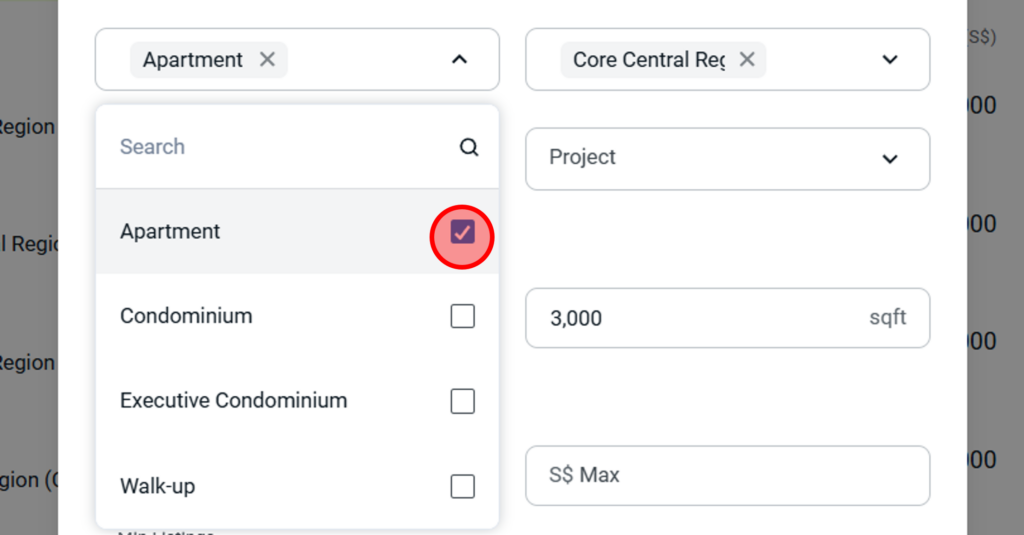Click the Project placeholder text
Screen dimensions: 1024x535
tap(582, 158)
